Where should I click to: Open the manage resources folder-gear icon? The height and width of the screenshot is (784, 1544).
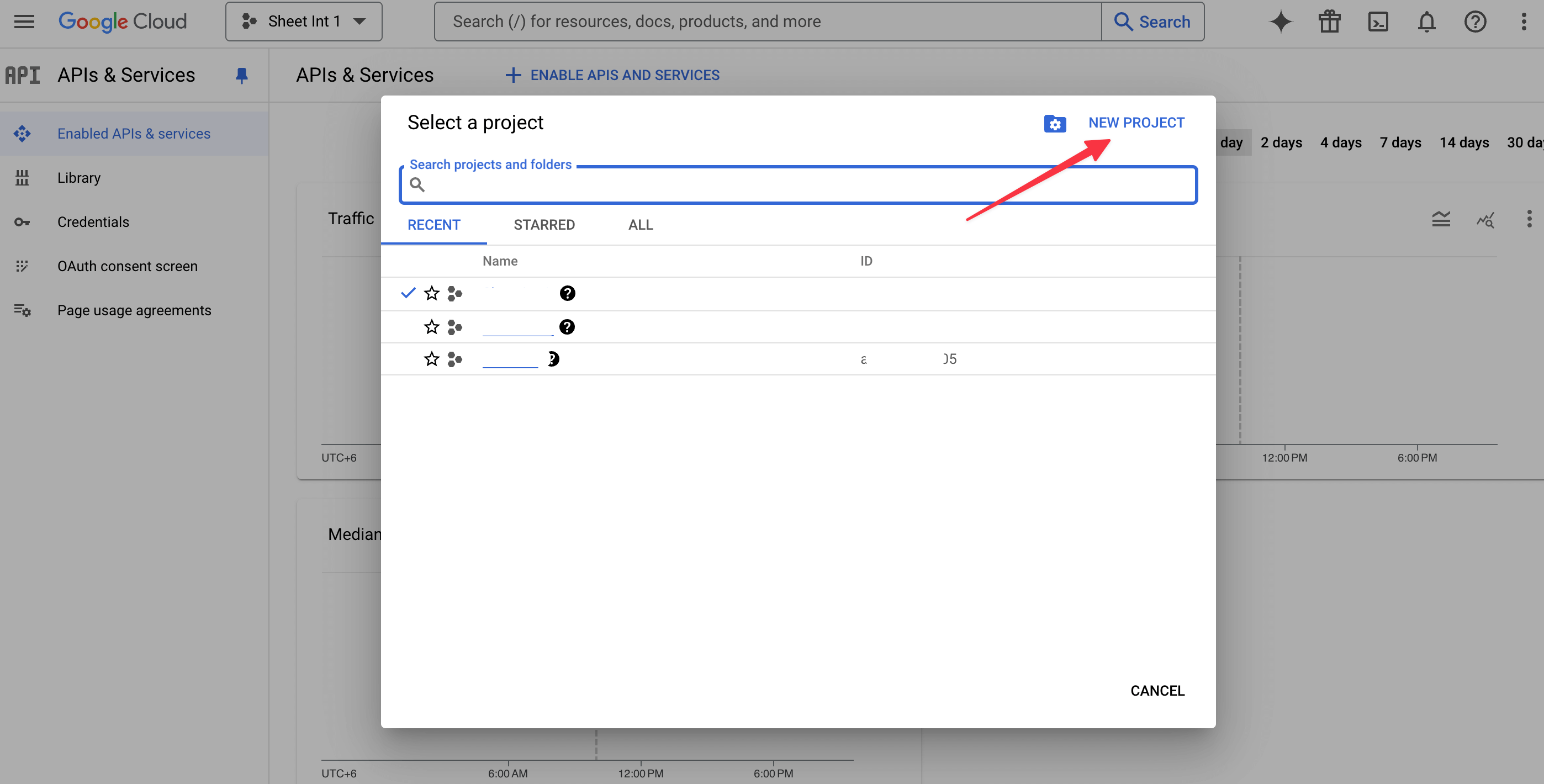pos(1055,124)
